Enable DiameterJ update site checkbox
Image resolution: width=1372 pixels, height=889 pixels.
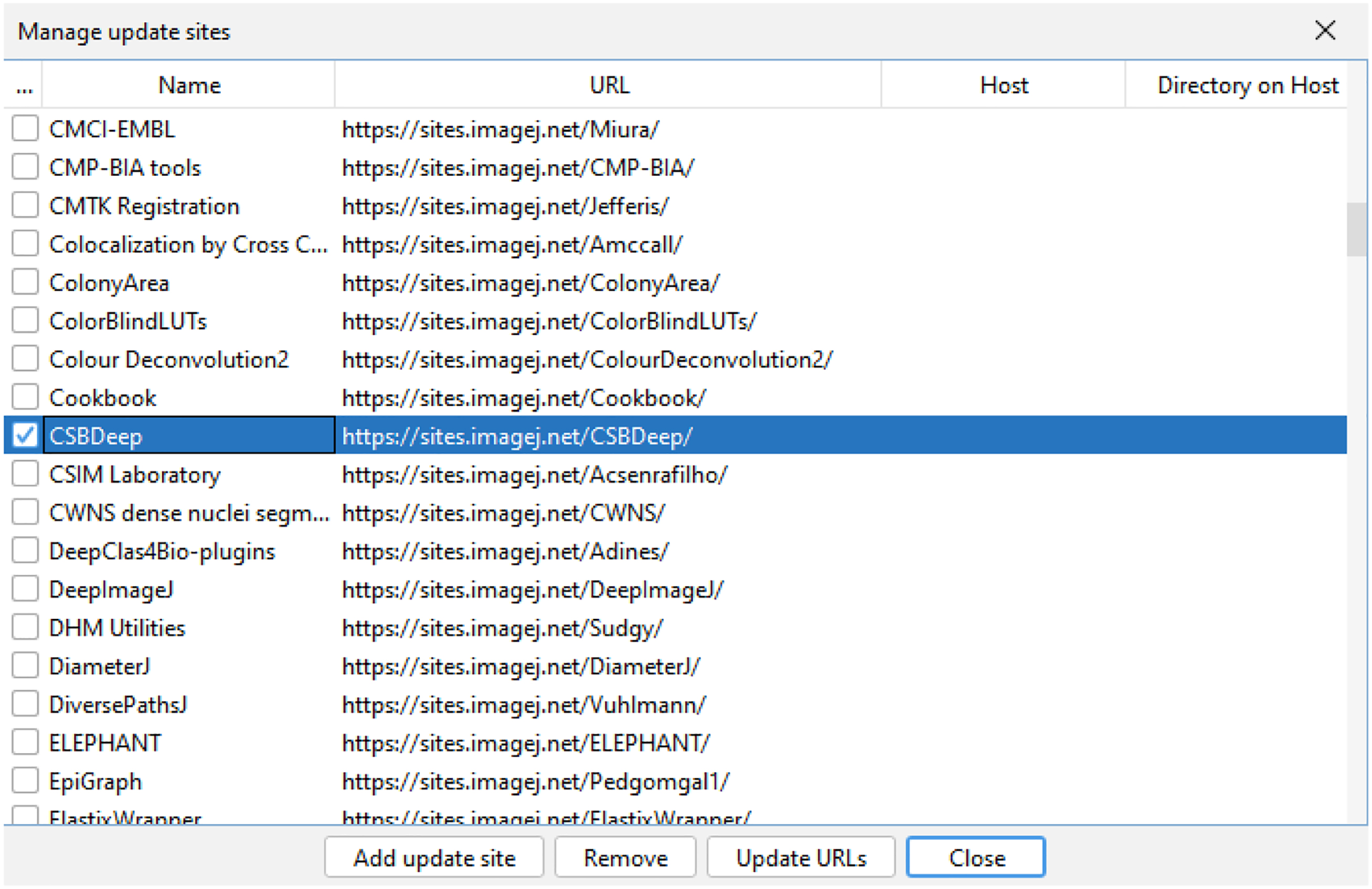(25, 665)
